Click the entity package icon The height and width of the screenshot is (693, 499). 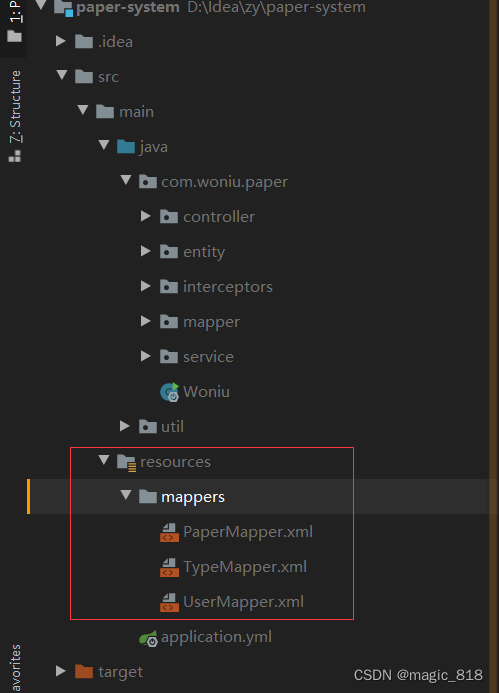pos(169,251)
